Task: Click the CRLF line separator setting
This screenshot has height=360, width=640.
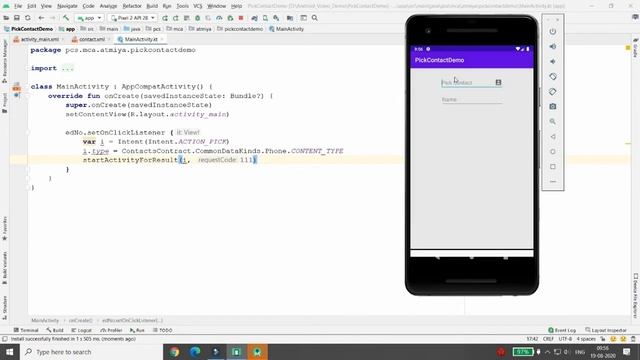Action: point(548,339)
